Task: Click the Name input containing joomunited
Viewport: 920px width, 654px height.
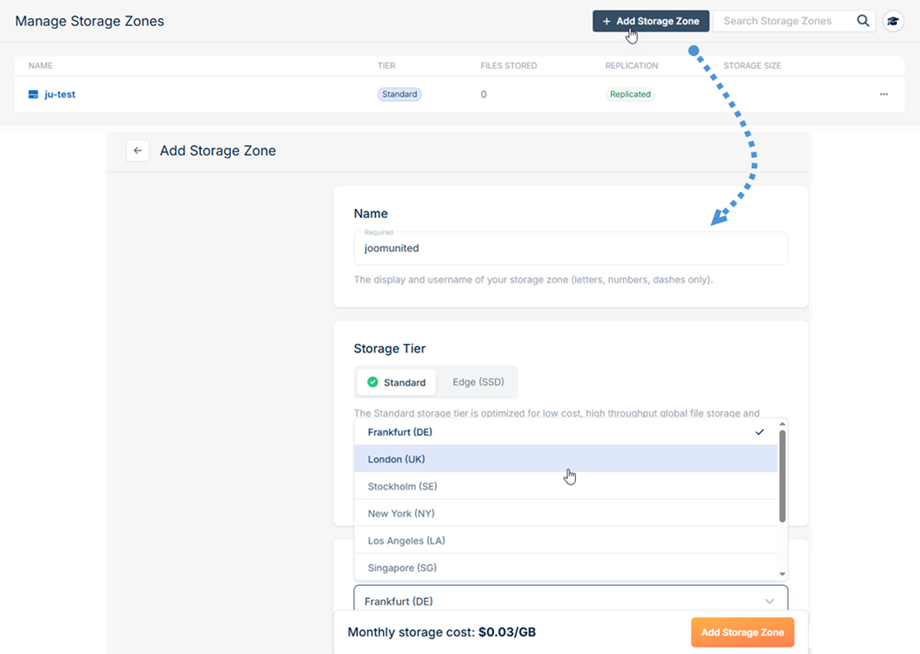Action: click(570, 248)
